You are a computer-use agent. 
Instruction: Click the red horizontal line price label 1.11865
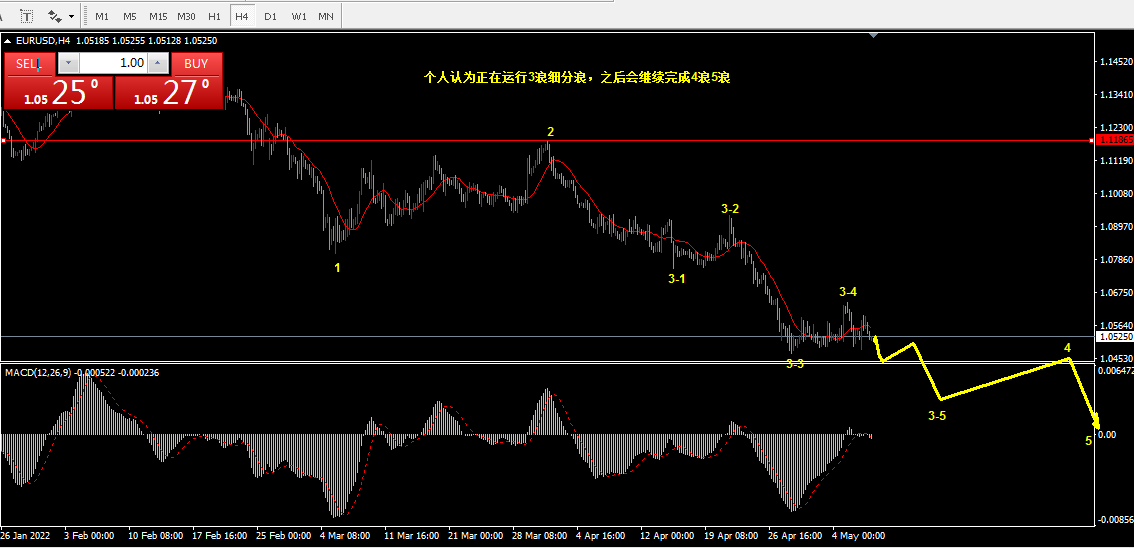click(x=1115, y=140)
